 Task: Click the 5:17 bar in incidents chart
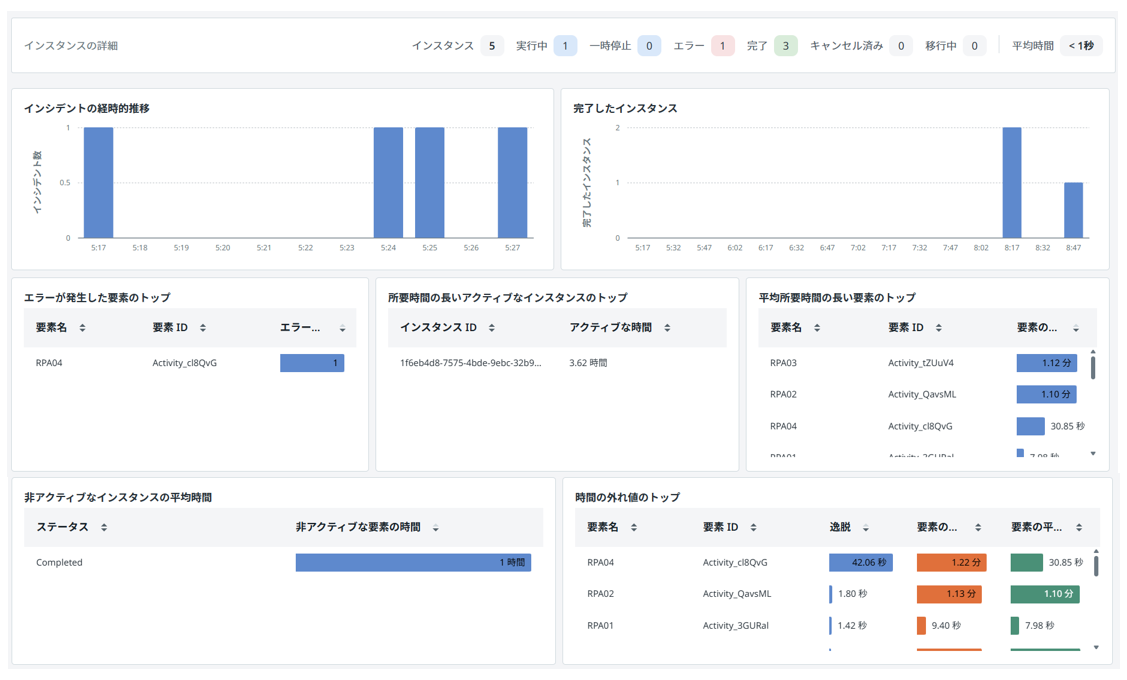(x=98, y=183)
